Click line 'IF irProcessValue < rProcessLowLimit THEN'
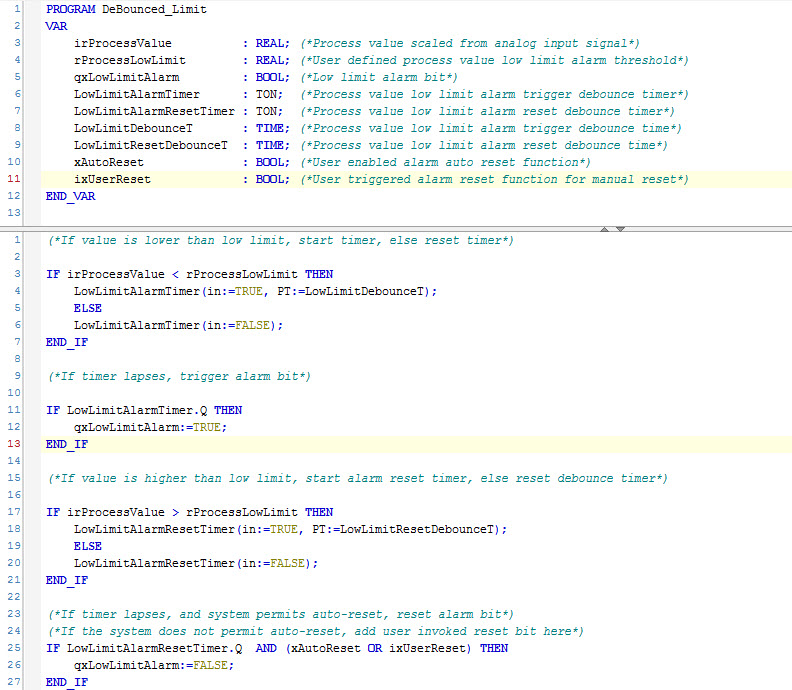This screenshot has height=690, width=792. pos(189,274)
